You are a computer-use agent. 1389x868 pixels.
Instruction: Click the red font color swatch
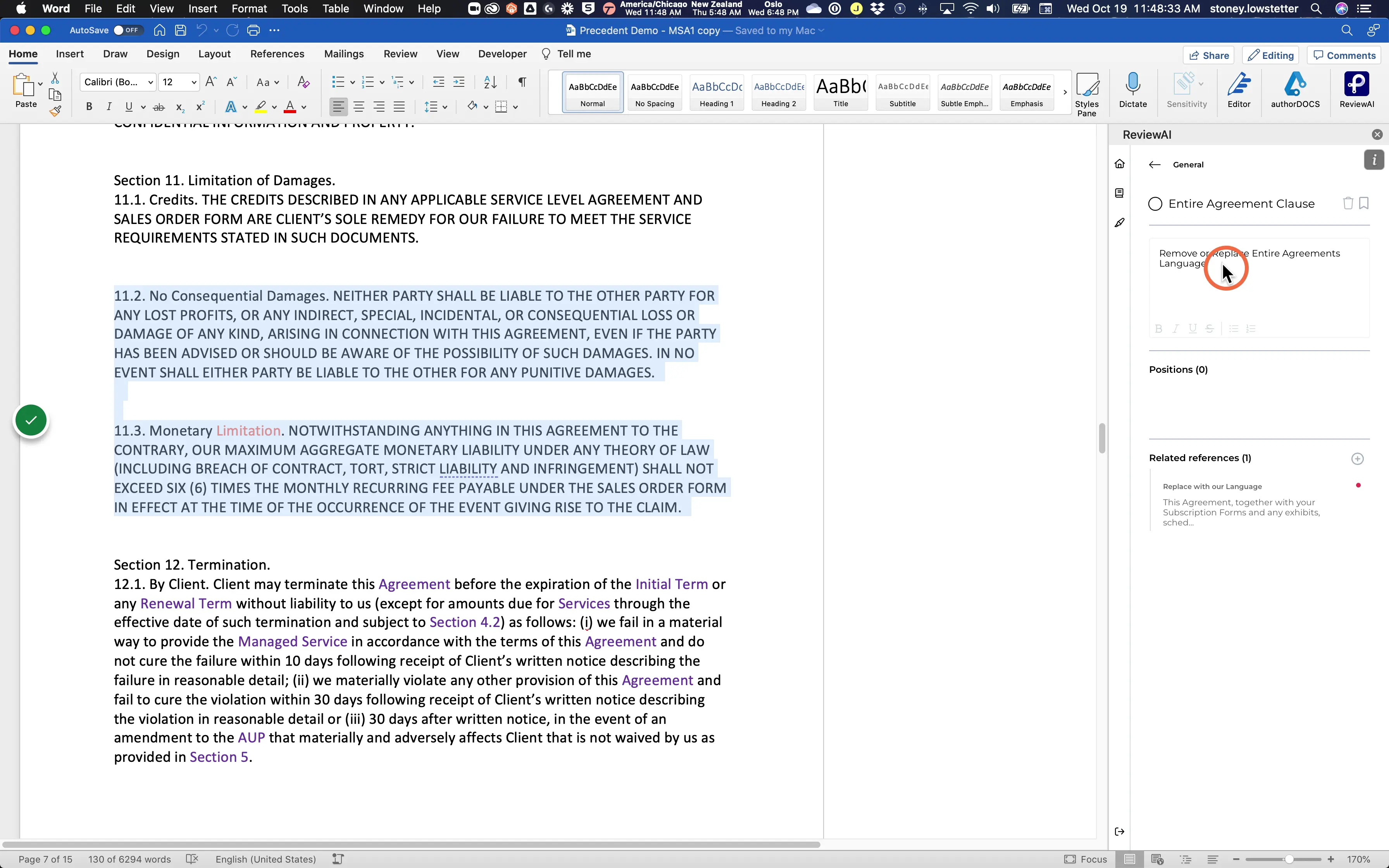[x=290, y=107]
